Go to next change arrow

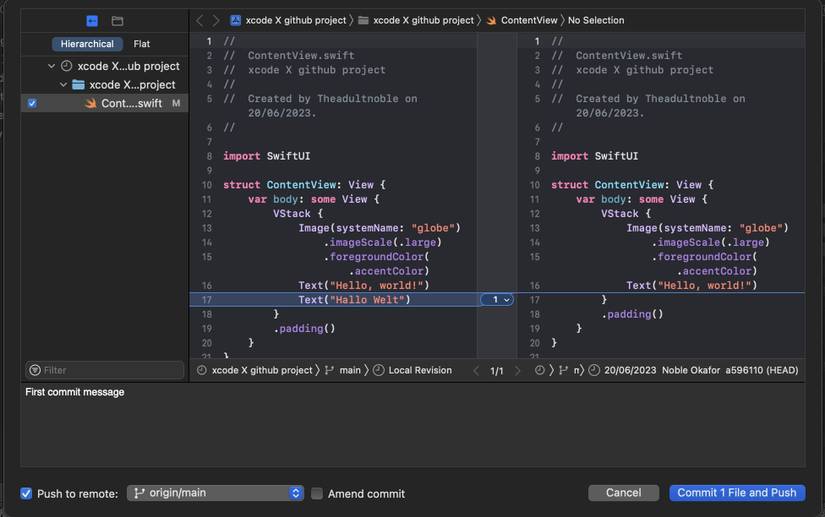click(518, 371)
